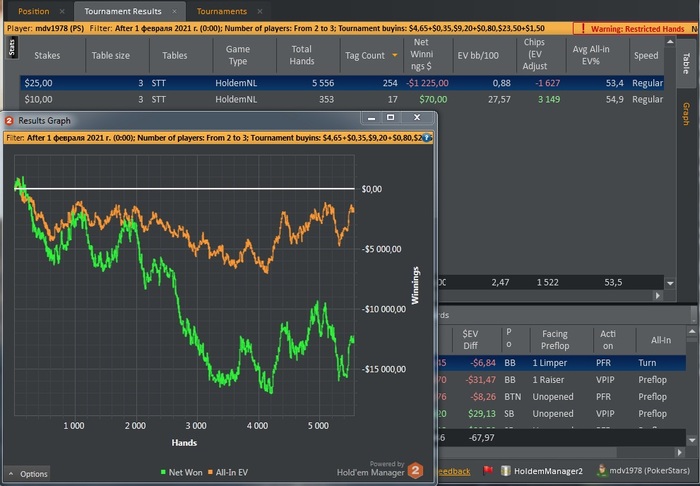Viewport: 700px width, 486px height.
Task: Click the Hold'em Manager 2 logo
Action: (415, 470)
